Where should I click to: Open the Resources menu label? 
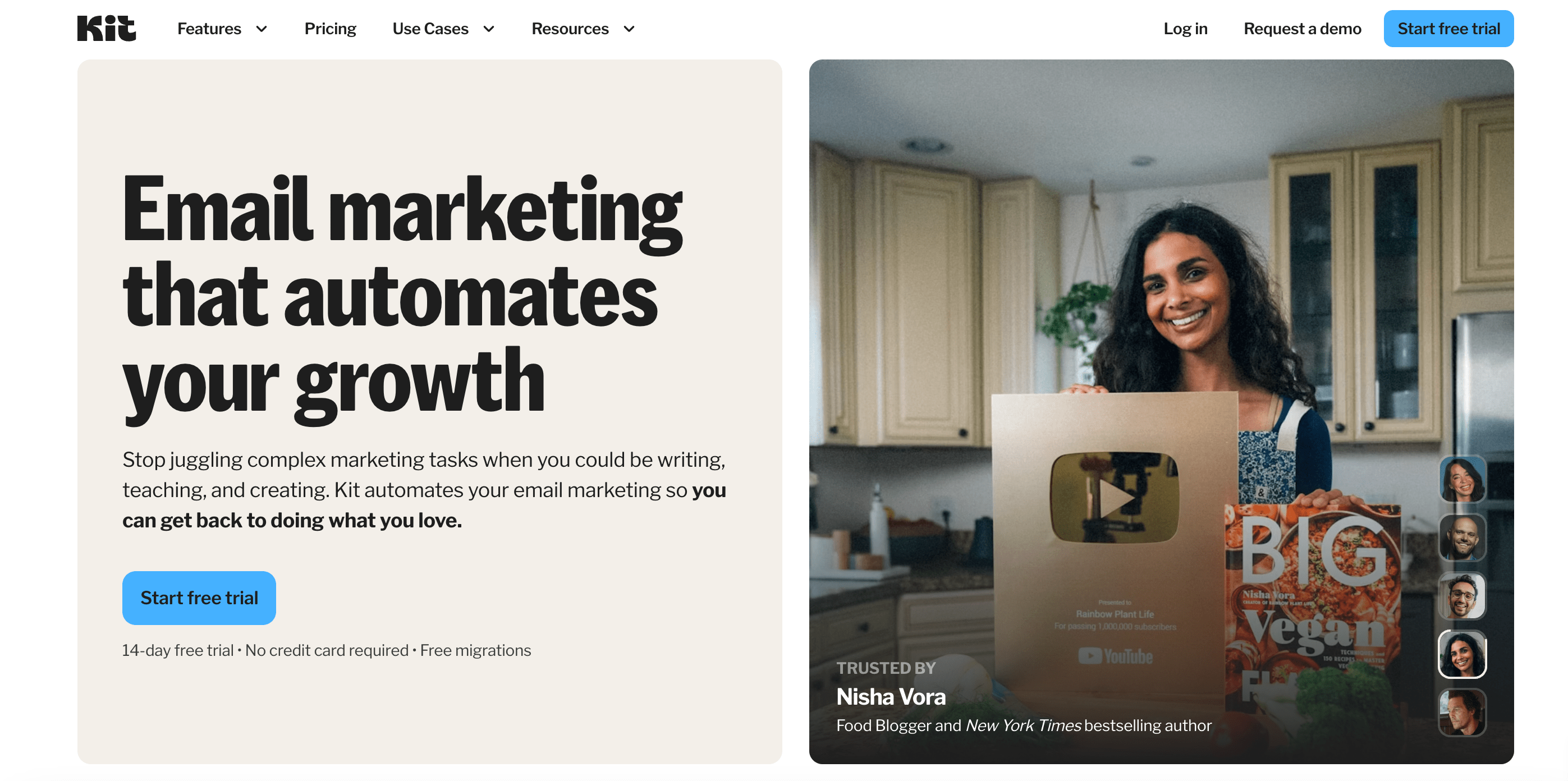coord(570,29)
